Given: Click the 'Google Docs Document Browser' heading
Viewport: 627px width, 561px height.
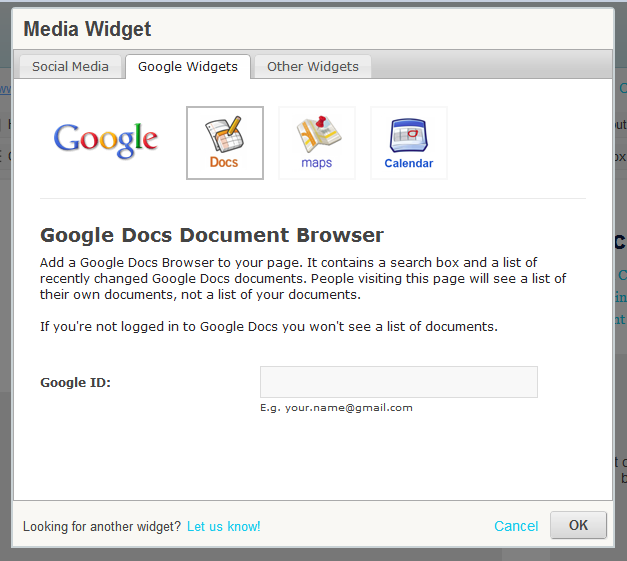Looking at the screenshot, I should [212, 235].
